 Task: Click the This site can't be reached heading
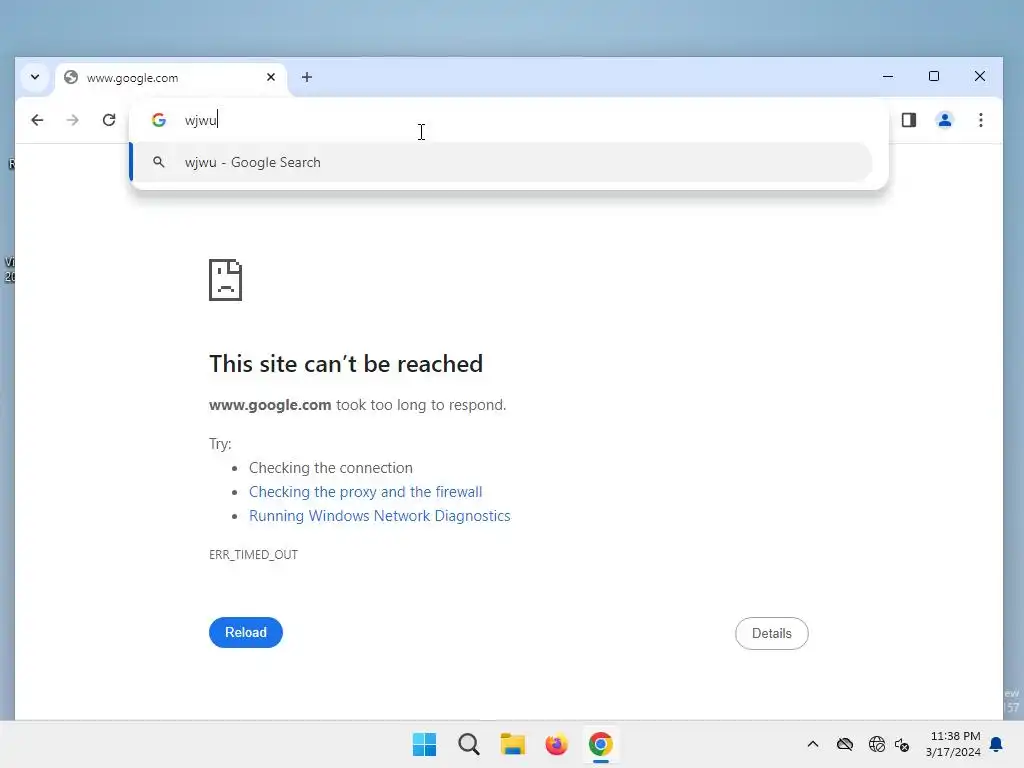click(x=346, y=364)
